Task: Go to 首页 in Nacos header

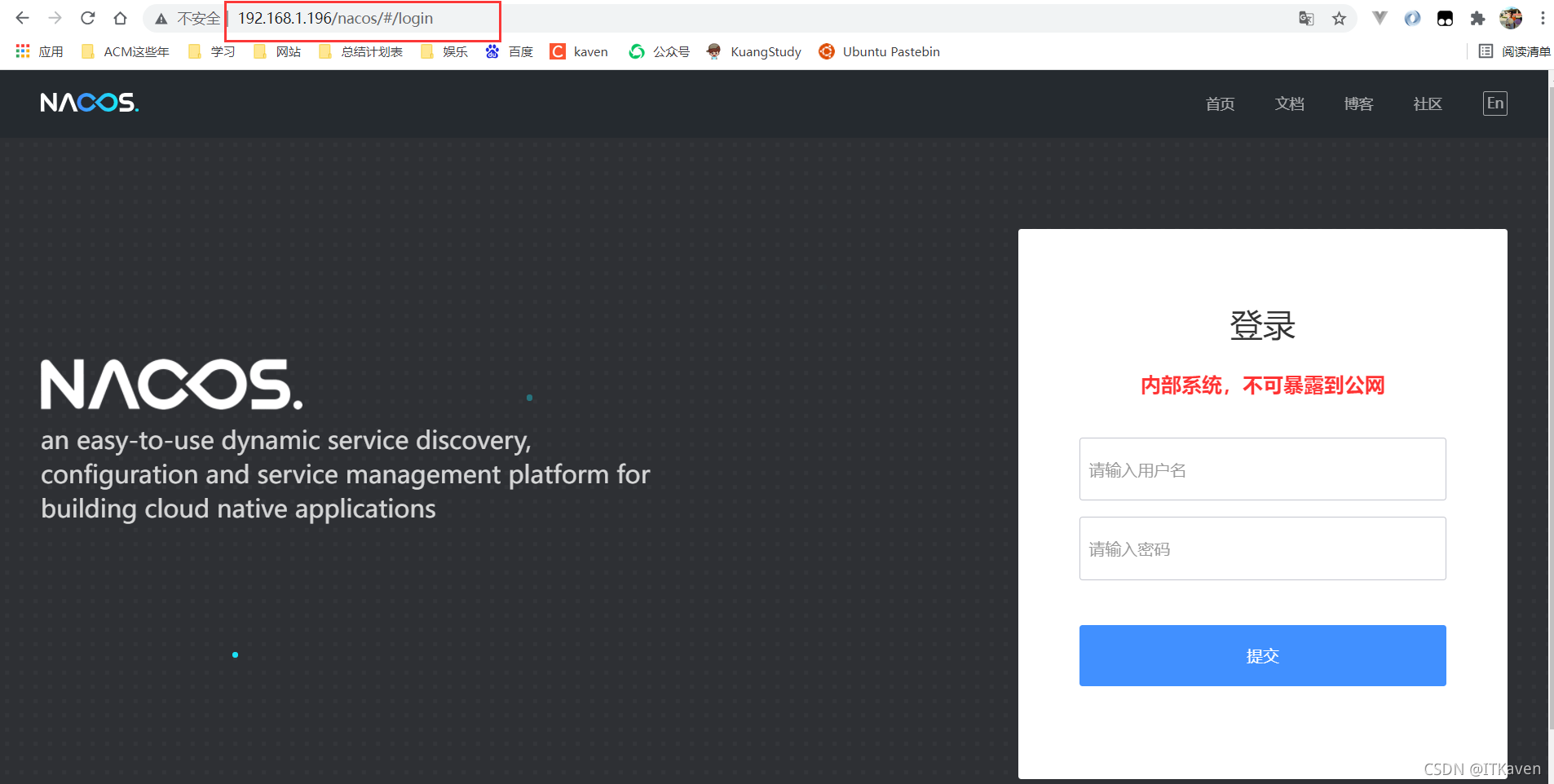Action: [1220, 104]
